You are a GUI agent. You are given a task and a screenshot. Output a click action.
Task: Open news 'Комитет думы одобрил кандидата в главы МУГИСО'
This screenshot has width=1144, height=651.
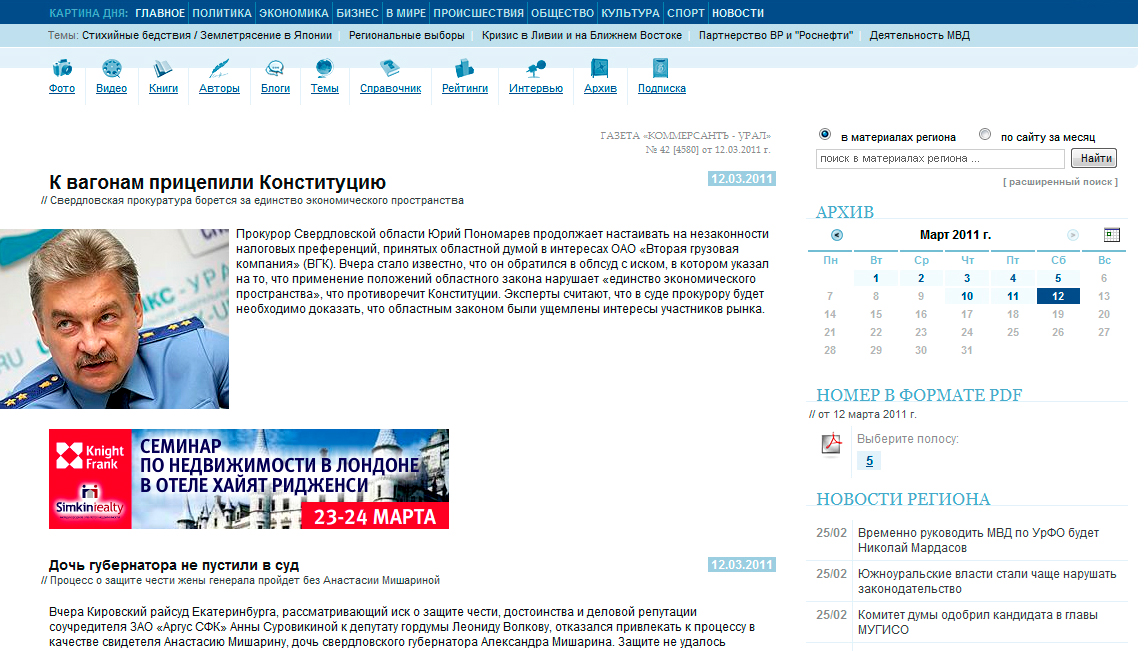(978, 622)
